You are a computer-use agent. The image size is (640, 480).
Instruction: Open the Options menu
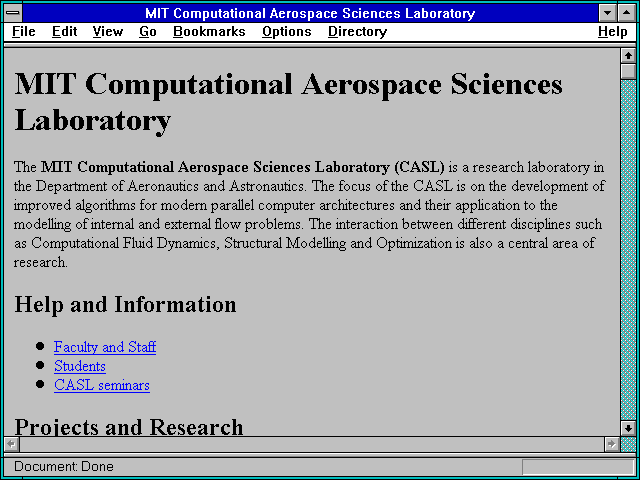pyautogui.click(x=287, y=32)
